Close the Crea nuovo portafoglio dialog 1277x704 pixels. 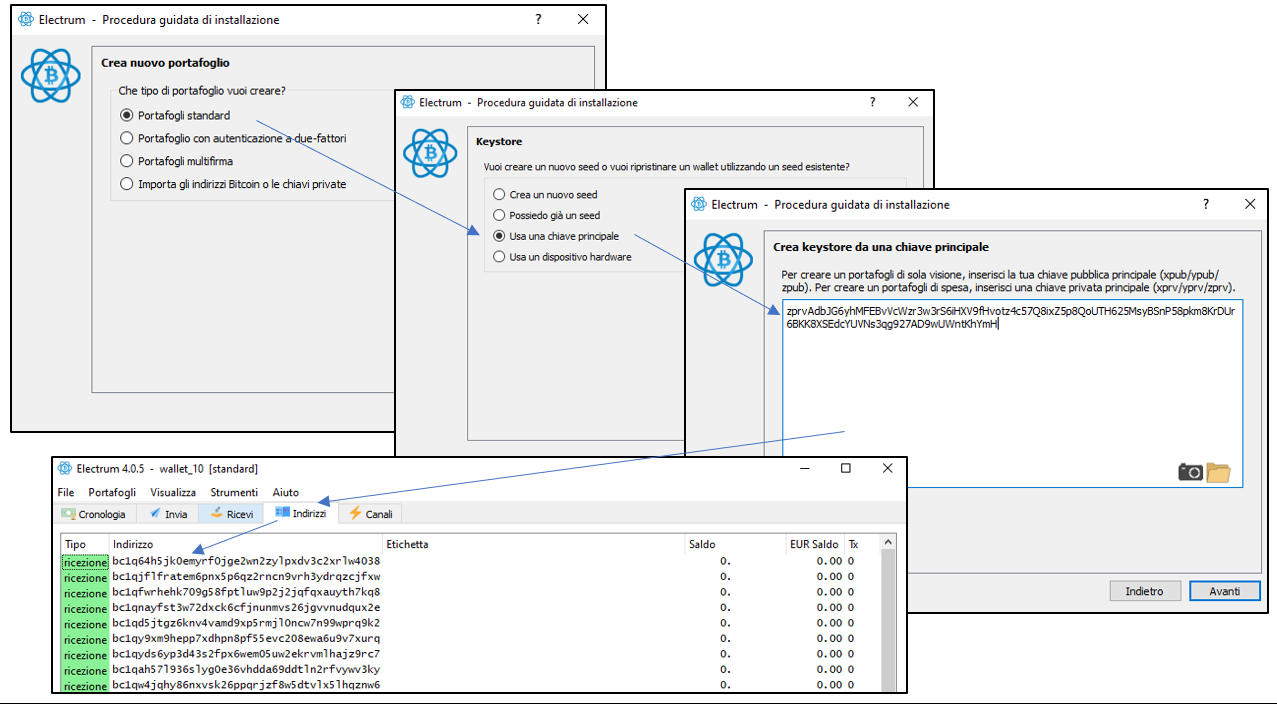[x=583, y=19]
